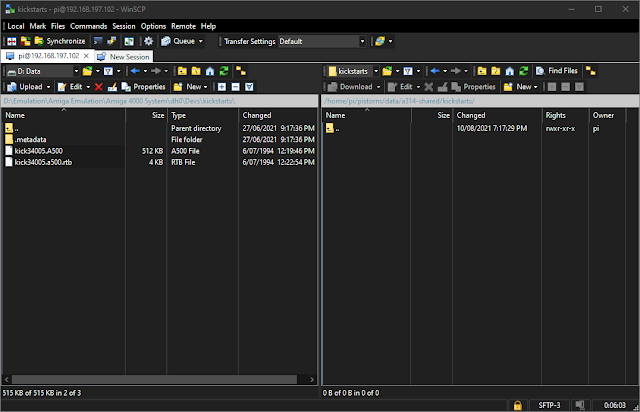Open the Commands menu
Viewport: 640px width, 412px height.
pyautogui.click(x=88, y=27)
